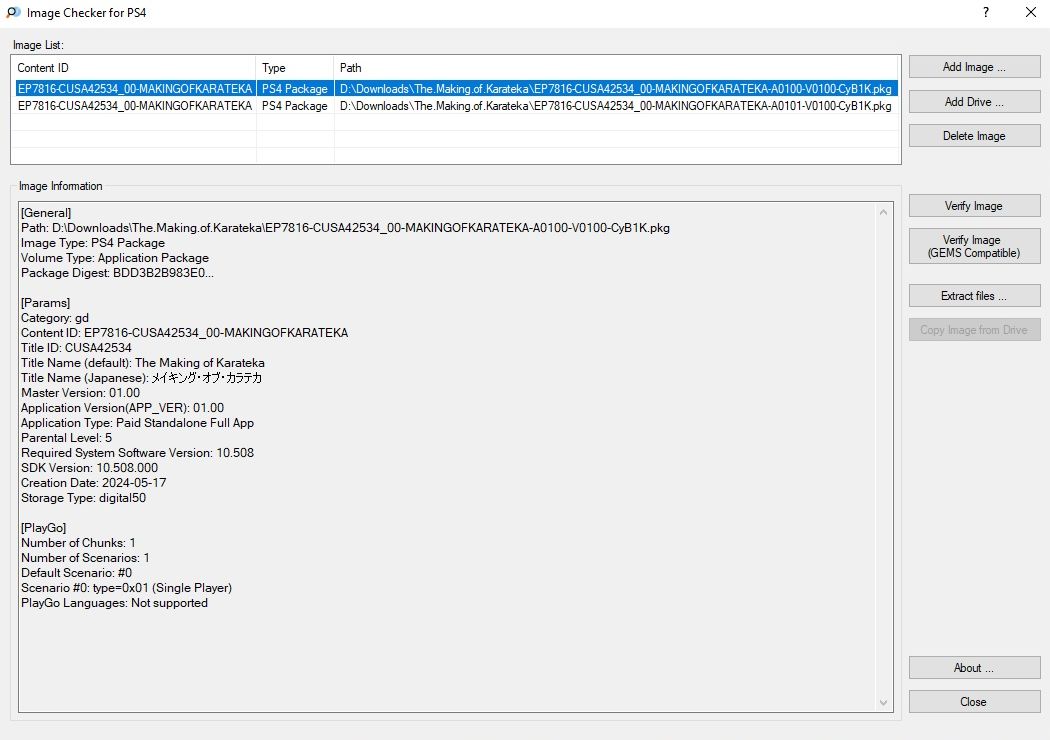The image size is (1050, 740).
Task: Click the Title ID: CUSA42534 line
Action: point(76,348)
